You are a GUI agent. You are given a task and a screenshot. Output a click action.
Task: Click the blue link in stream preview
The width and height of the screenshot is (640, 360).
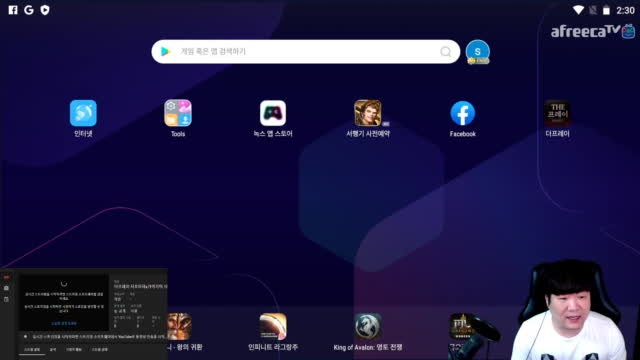(64, 323)
